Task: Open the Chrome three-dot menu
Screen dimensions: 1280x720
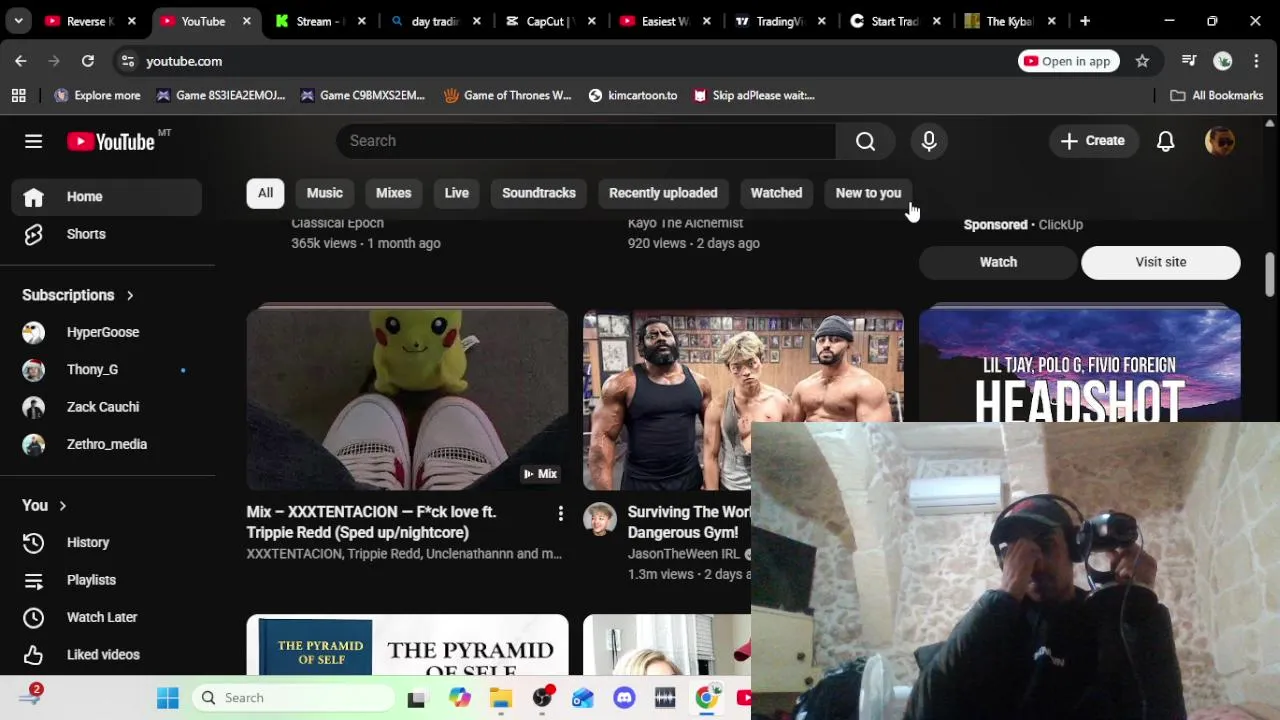Action: [x=1256, y=61]
